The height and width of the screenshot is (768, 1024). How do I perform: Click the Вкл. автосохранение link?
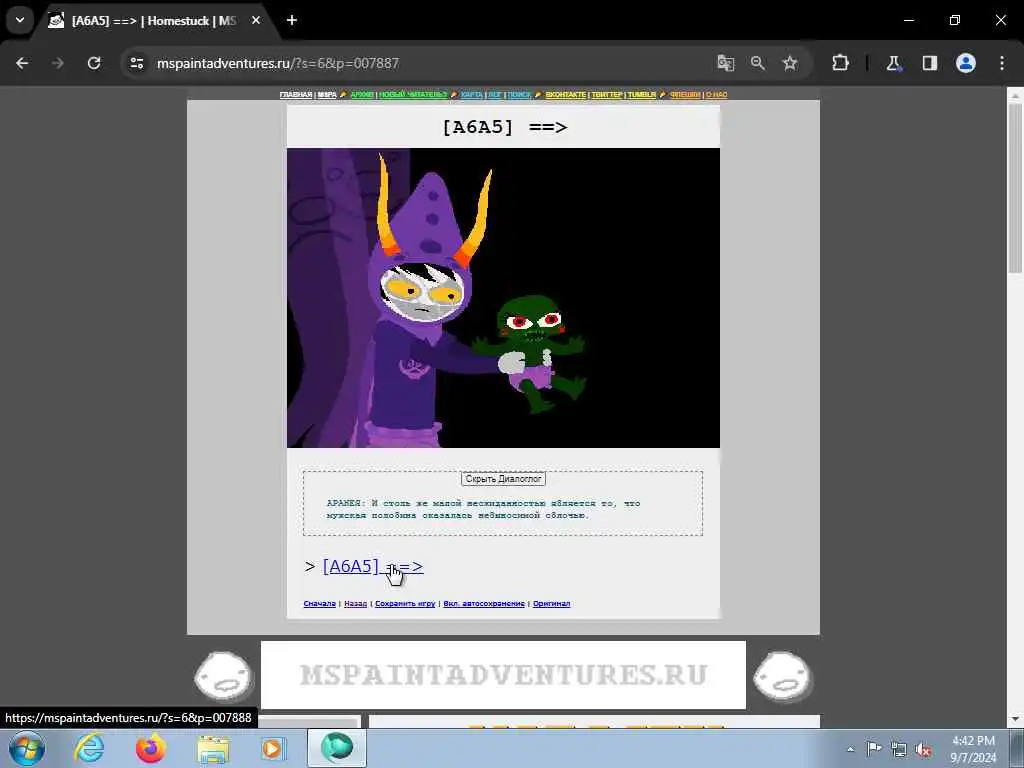484,603
